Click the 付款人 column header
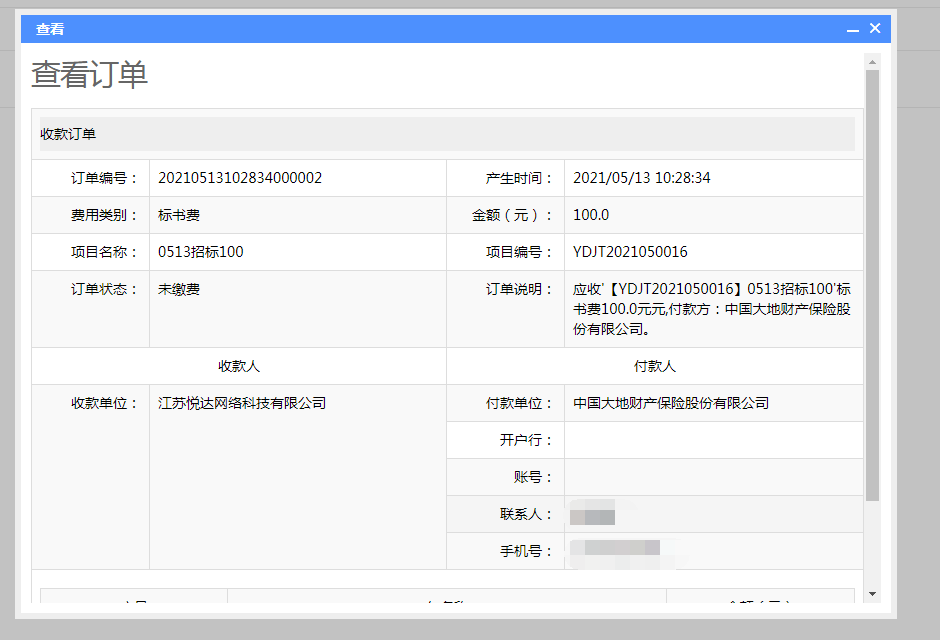This screenshot has width=940, height=640. (655, 366)
